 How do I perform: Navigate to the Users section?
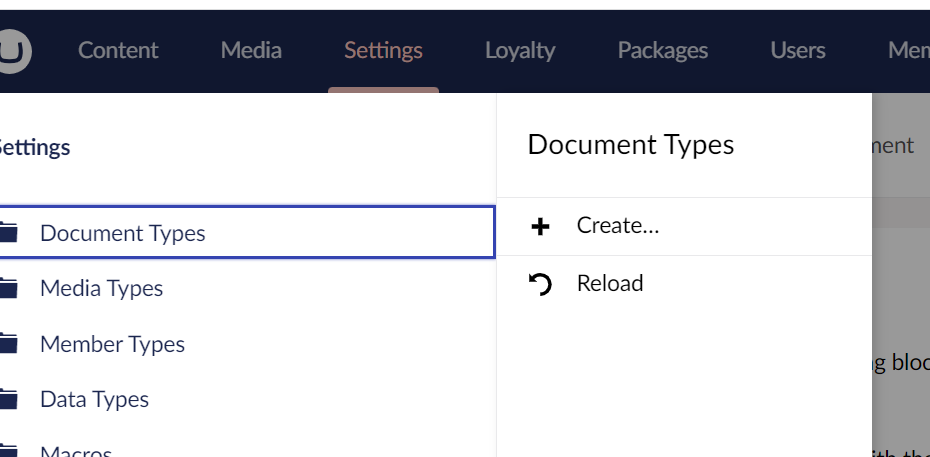797,50
